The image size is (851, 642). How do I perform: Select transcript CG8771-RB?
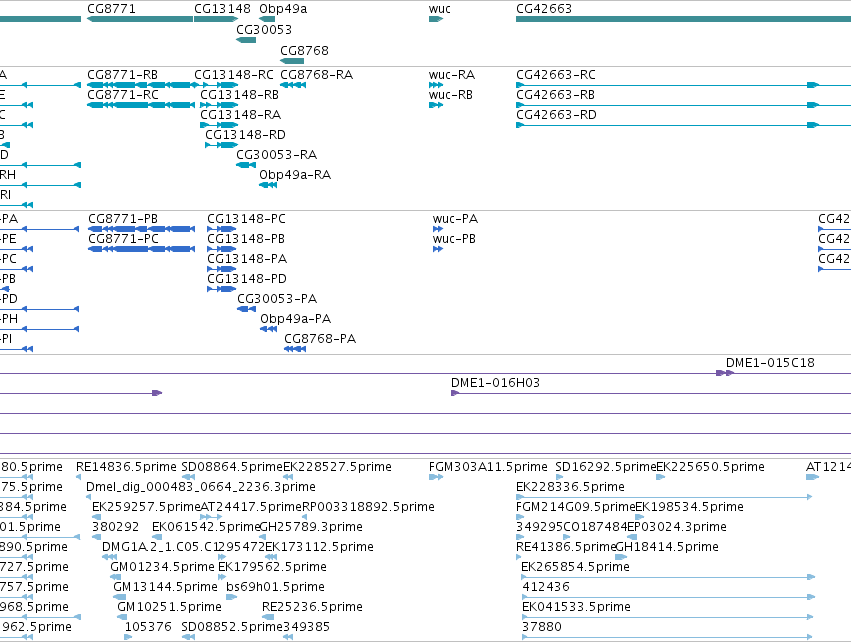pos(123,74)
